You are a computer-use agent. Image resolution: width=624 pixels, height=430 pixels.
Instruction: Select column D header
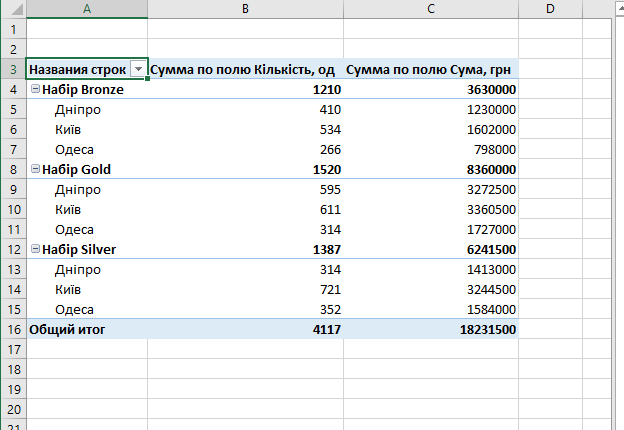coord(550,9)
